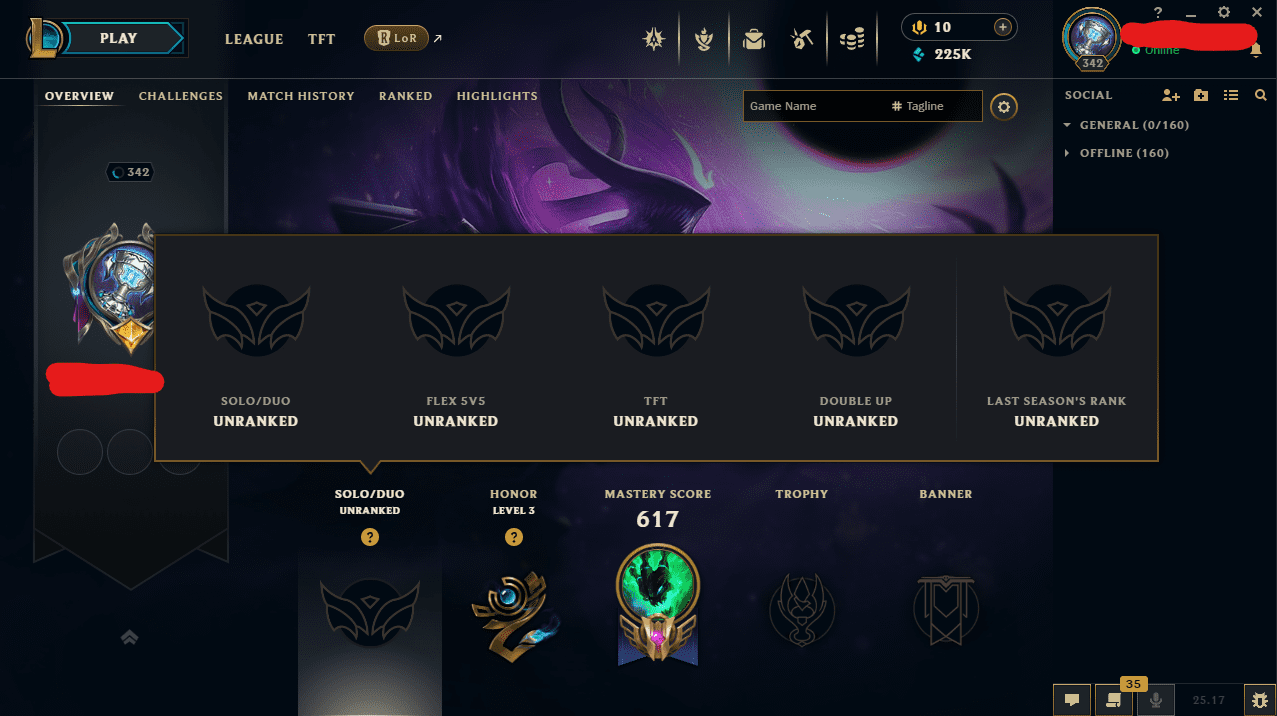Switch to the Challenges tab

[x=181, y=96]
